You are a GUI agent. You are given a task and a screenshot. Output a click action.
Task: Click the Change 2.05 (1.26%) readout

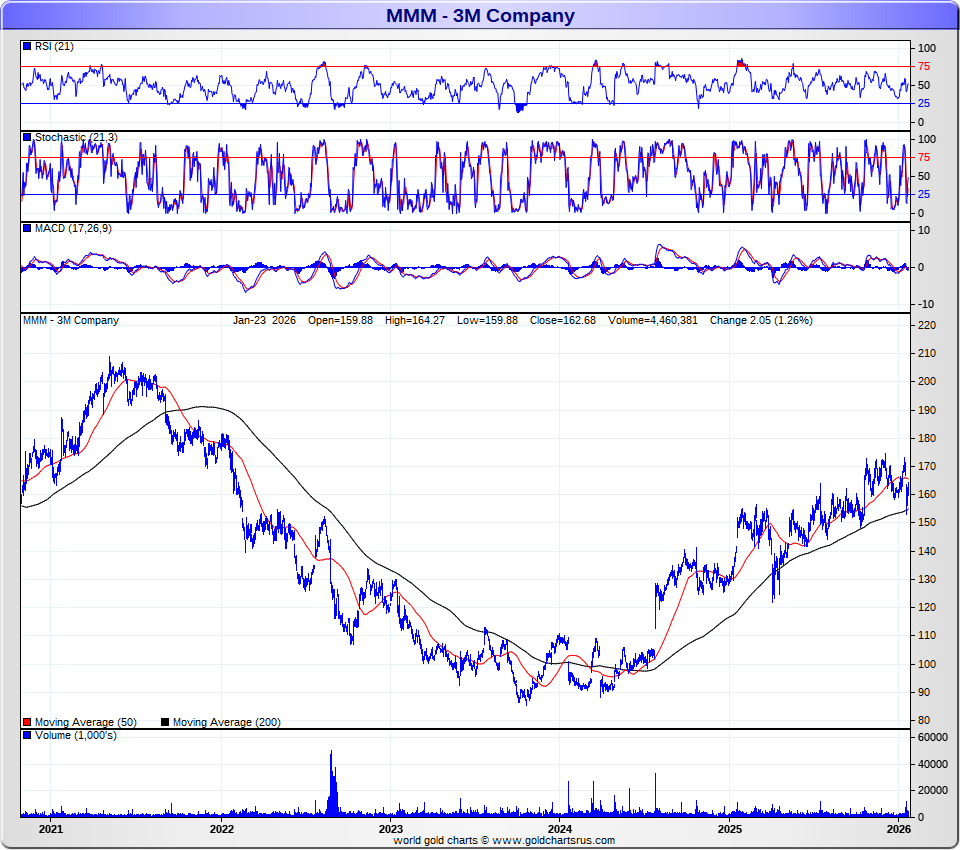760,321
